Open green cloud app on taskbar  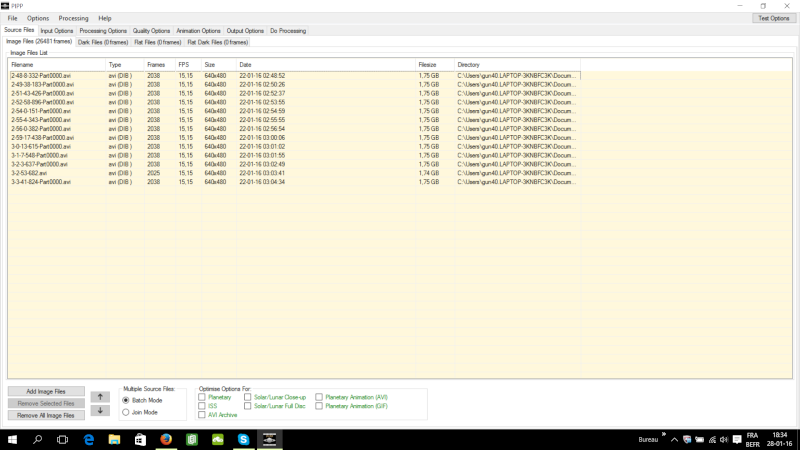[x=218, y=439]
